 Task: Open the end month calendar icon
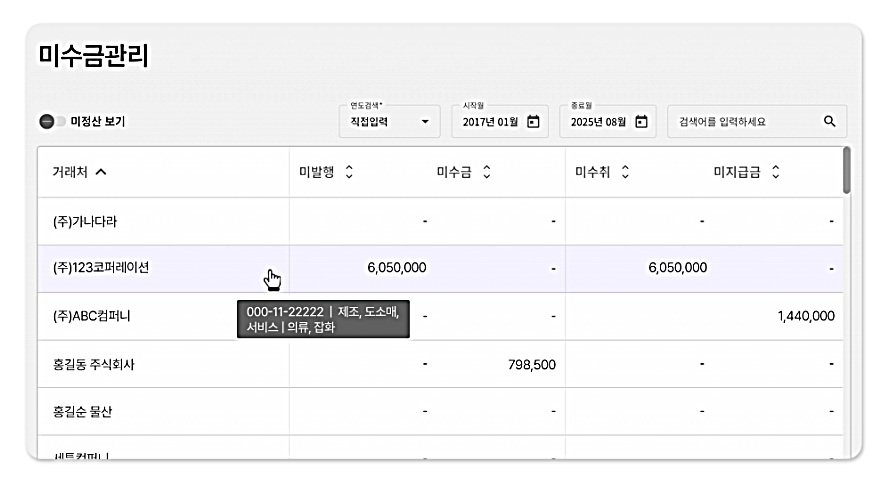point(641,122)
